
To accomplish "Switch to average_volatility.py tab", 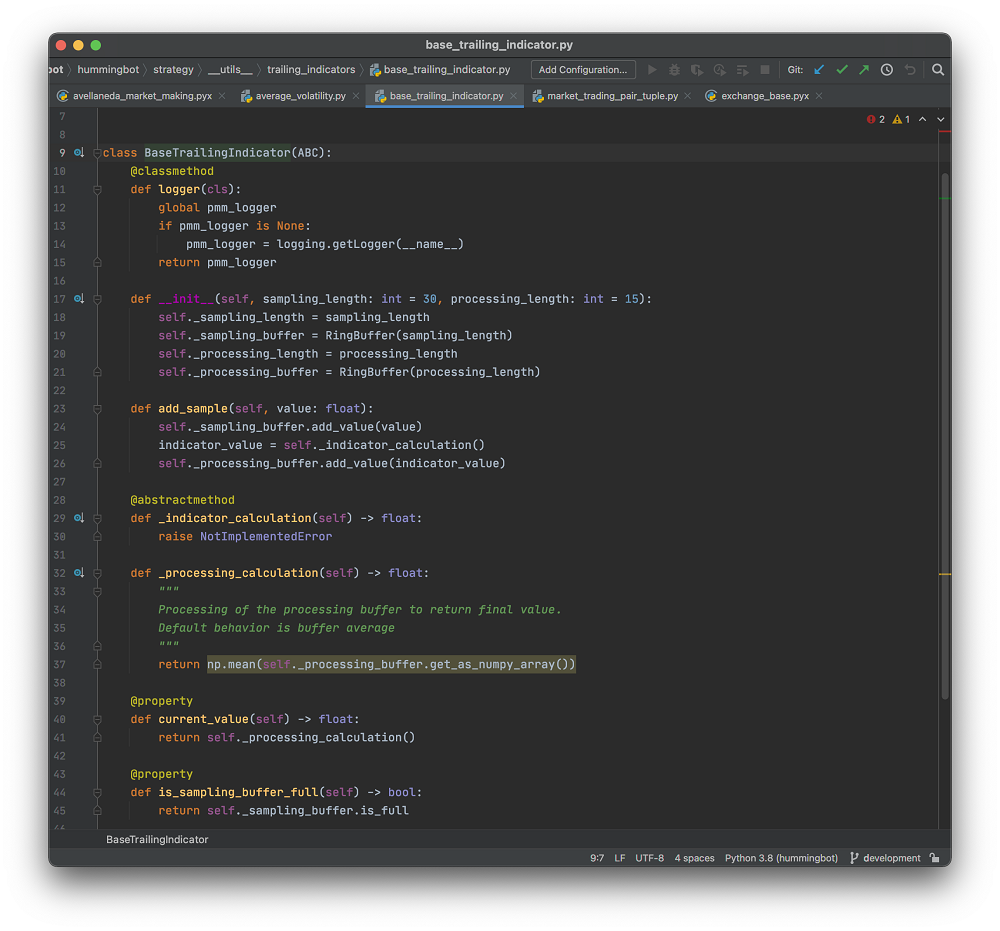I will coord(300,96).
